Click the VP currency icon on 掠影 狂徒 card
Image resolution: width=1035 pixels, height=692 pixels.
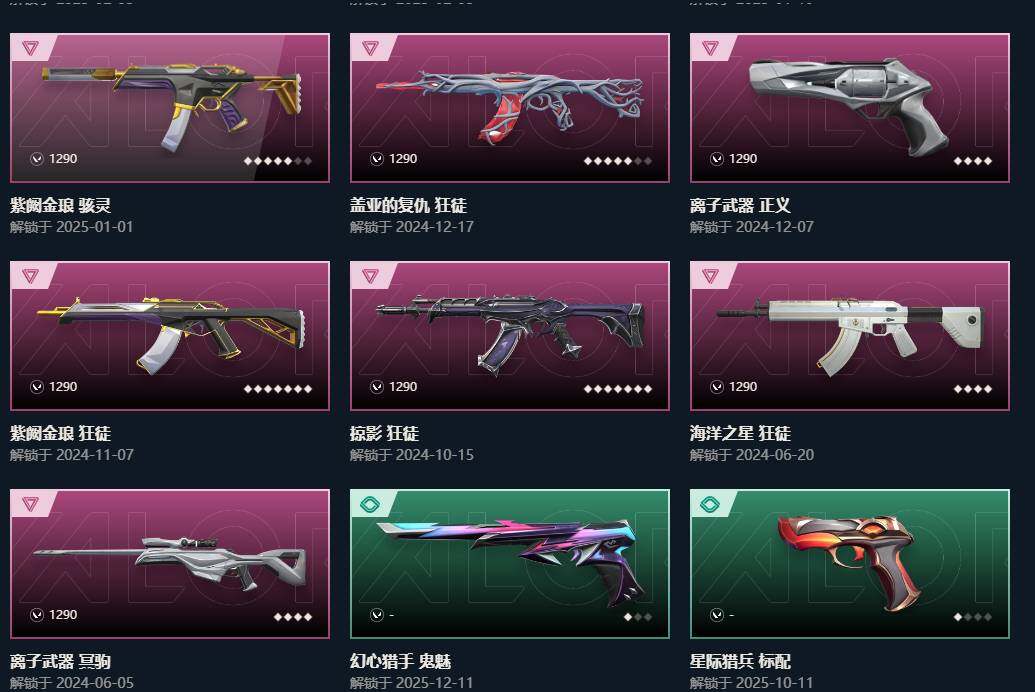[x=377, y=387]
